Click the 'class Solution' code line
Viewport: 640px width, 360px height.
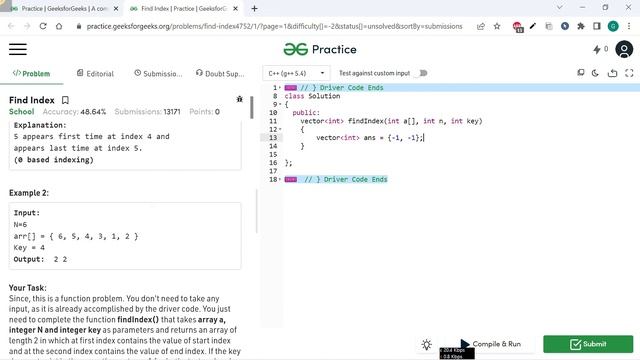(312, 96)
